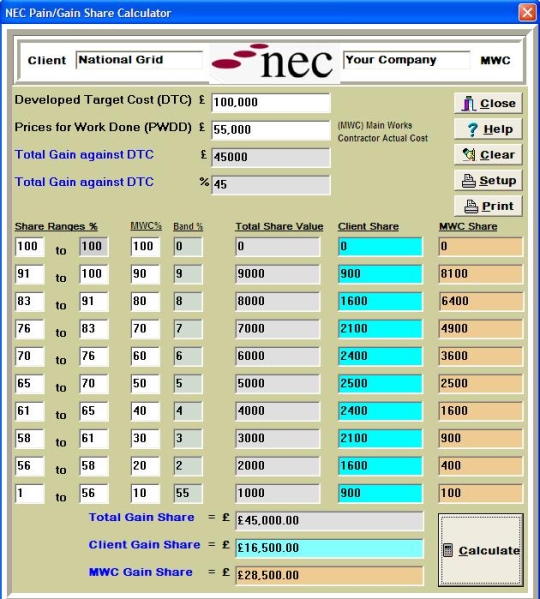
Task: Click the MWC Share column header
Action: (x=468, y=227)
